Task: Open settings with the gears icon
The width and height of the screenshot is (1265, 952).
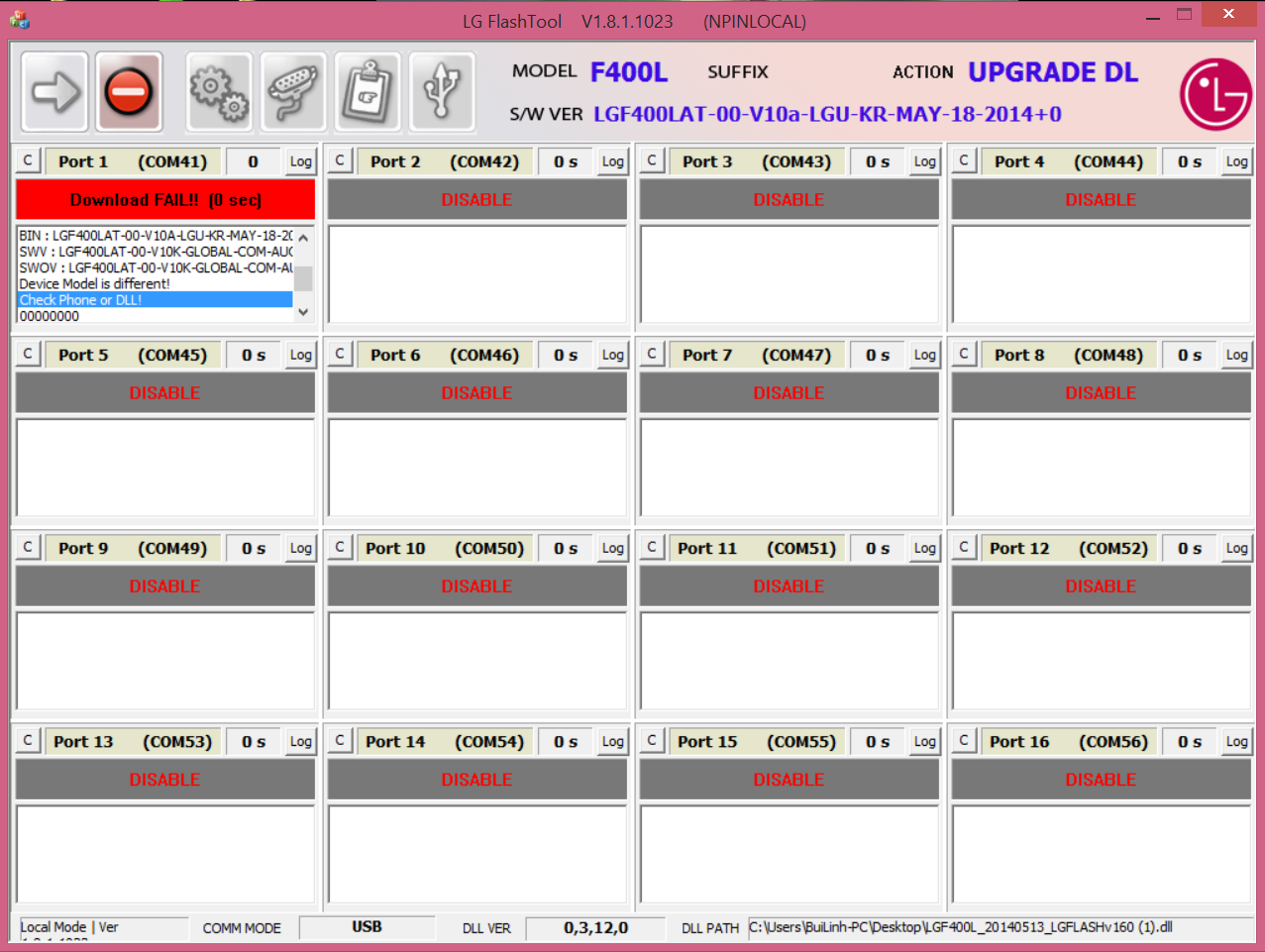Action: (219, 92)
